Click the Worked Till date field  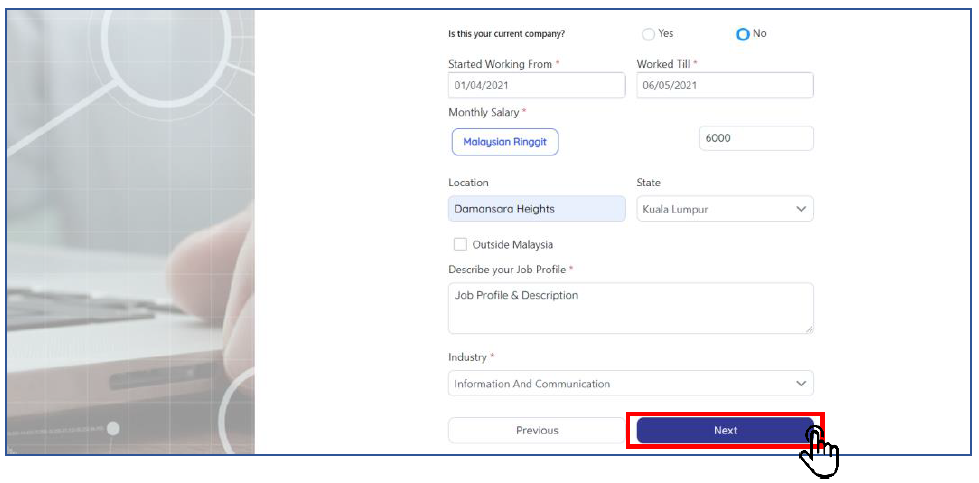coord(725,85)
